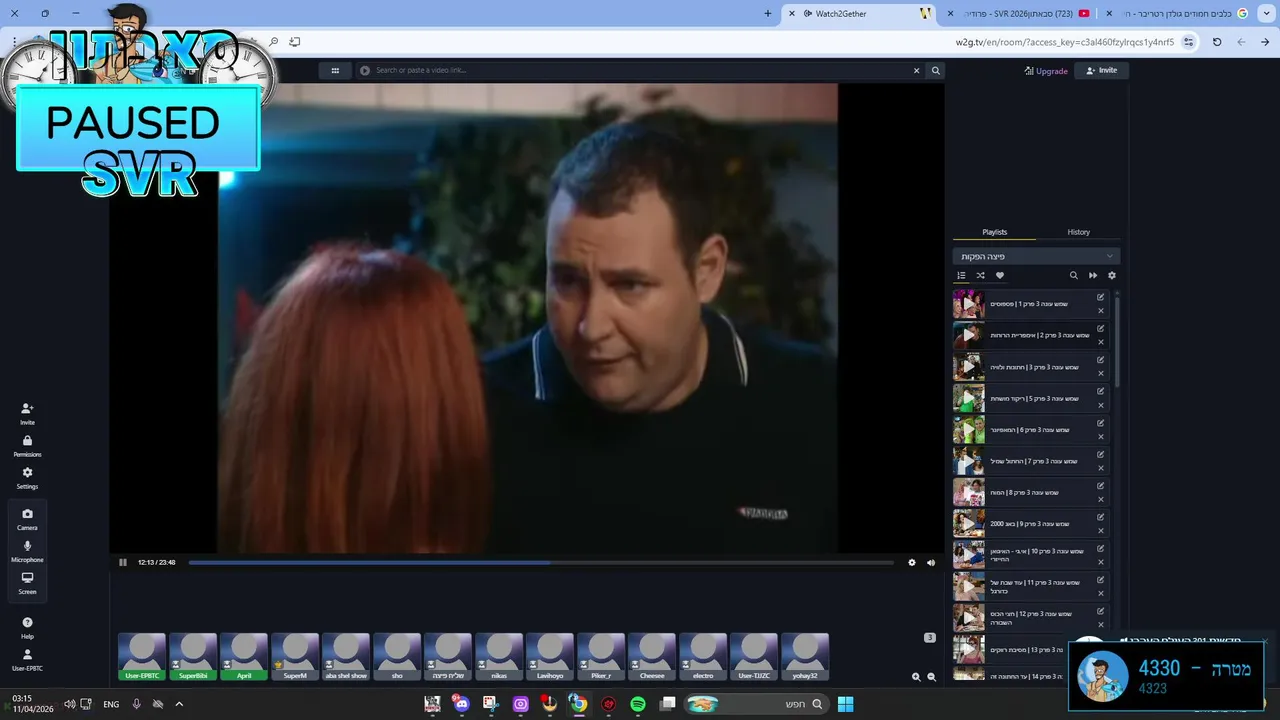Click the Upgrade link
Viewport: 1280px width, 720px height.
(x=1046, y=71)
